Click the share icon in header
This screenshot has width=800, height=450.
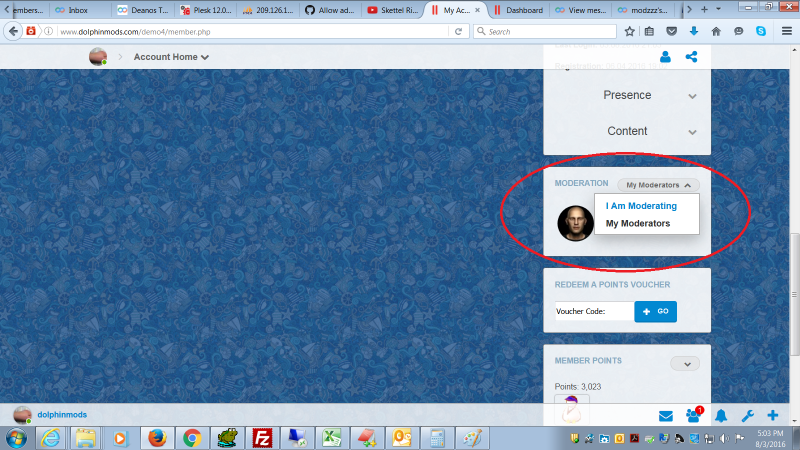click(x=691, y=57)
